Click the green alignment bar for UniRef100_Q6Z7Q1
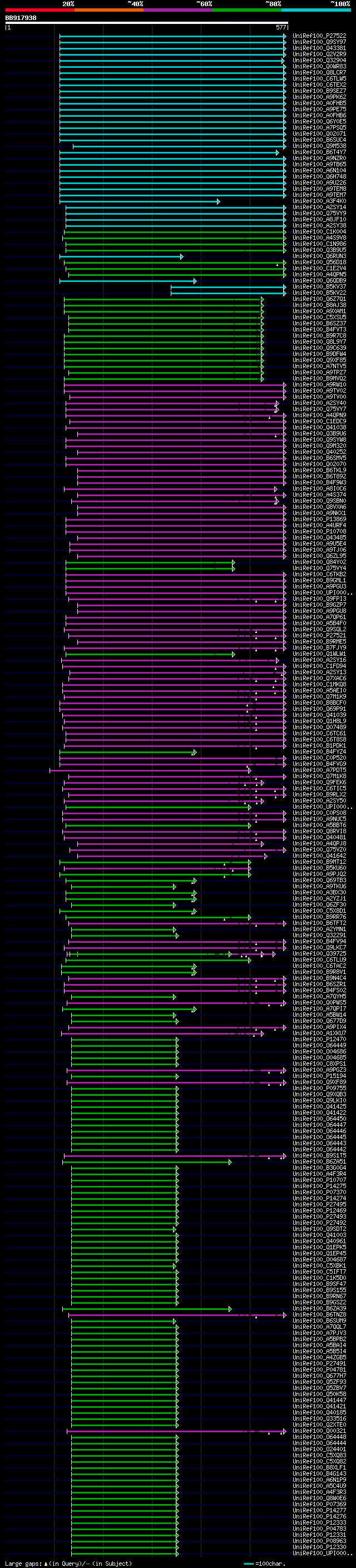The image size is (356, 1568). point(164,299)
